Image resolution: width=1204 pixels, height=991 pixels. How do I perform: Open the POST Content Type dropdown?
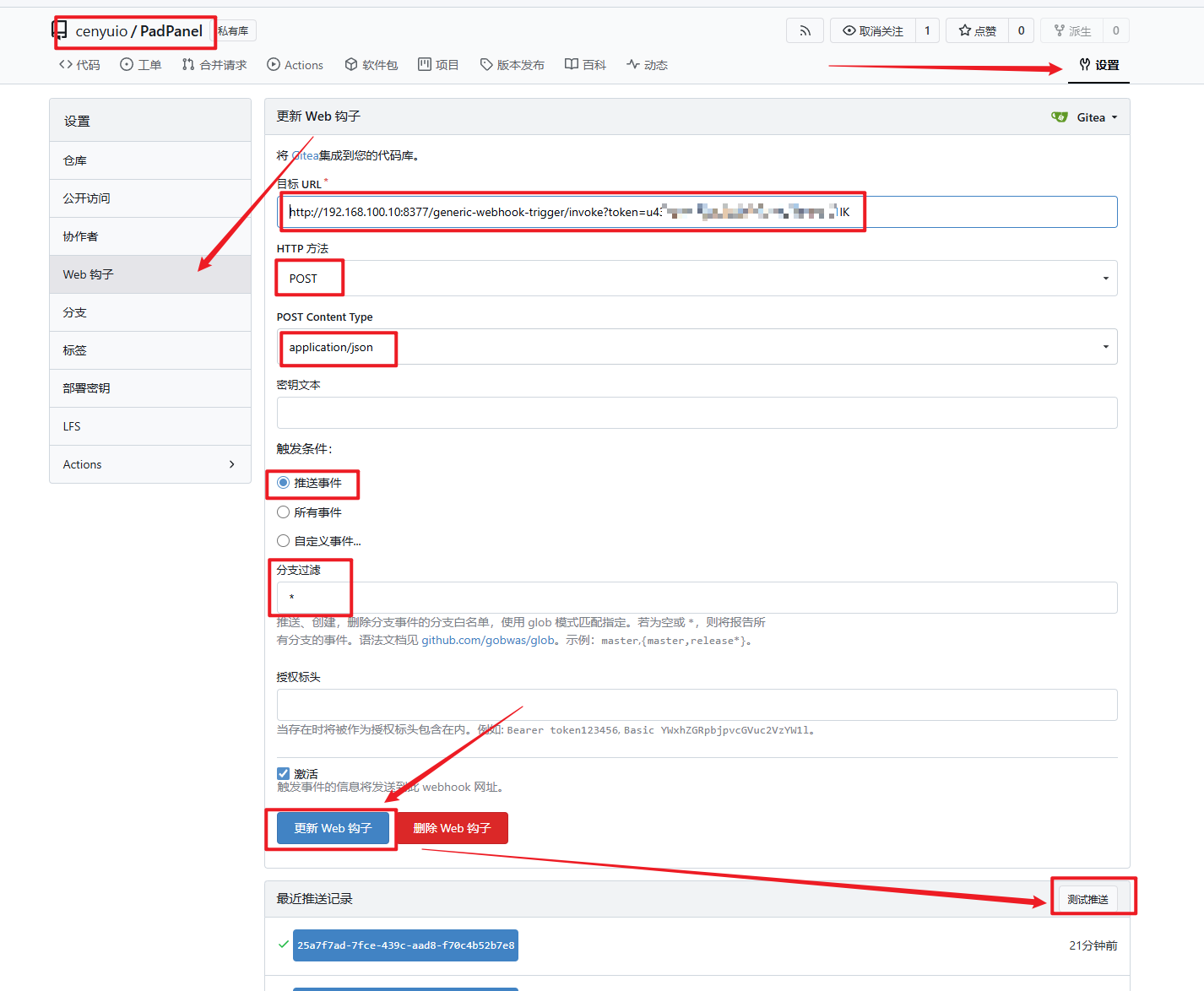[x=697, y=347]
